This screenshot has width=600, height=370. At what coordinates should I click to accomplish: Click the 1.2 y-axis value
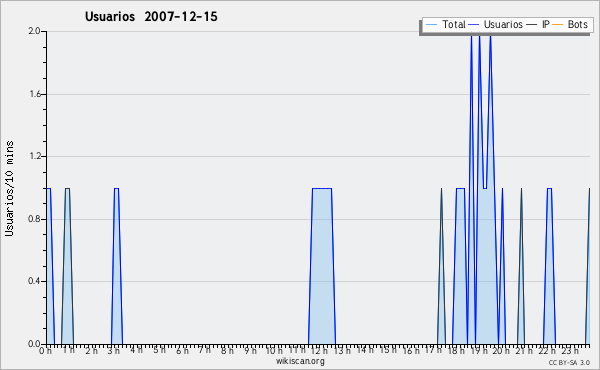click(x=35, y=156)
